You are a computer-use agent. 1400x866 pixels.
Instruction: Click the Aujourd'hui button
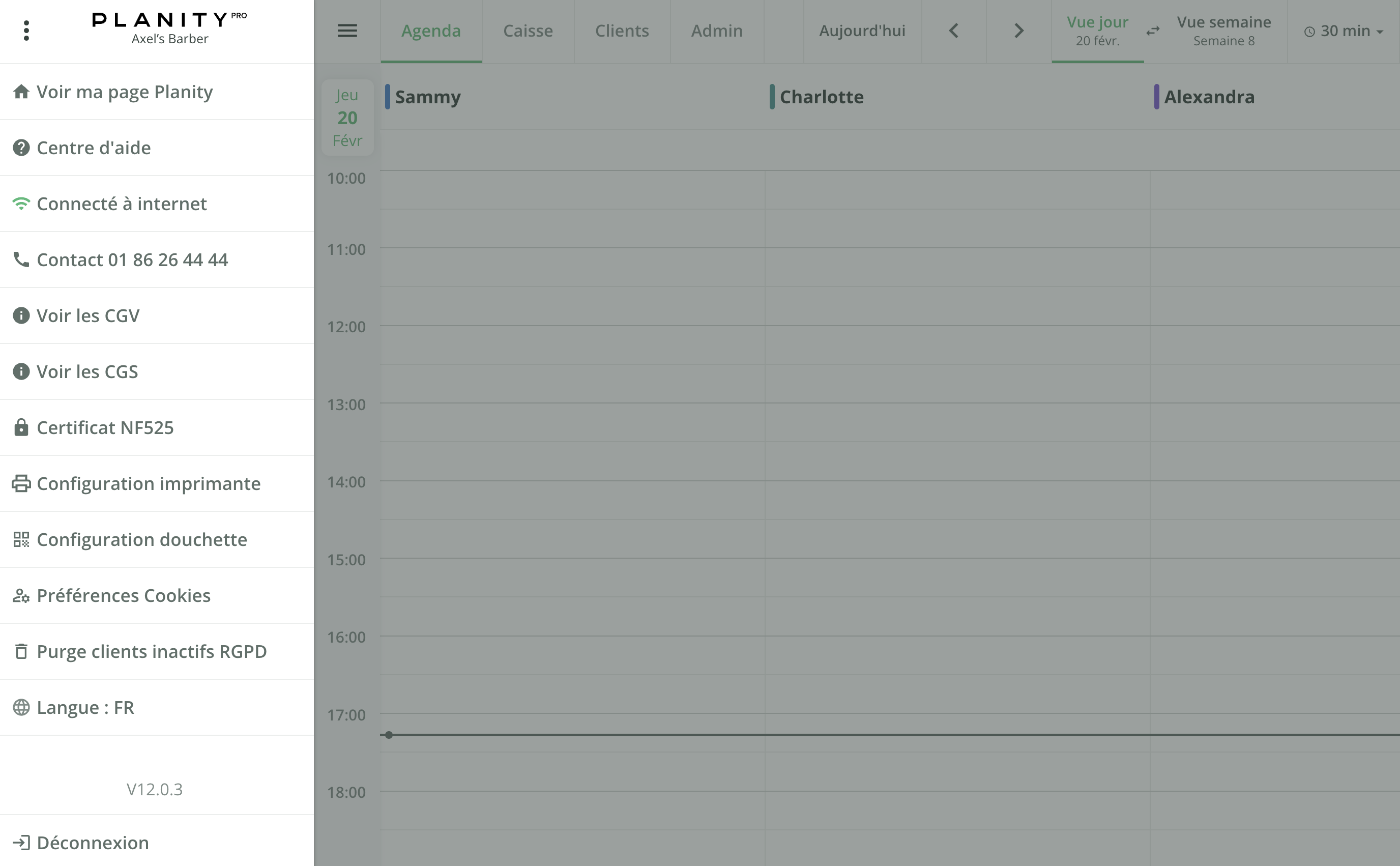862,31
